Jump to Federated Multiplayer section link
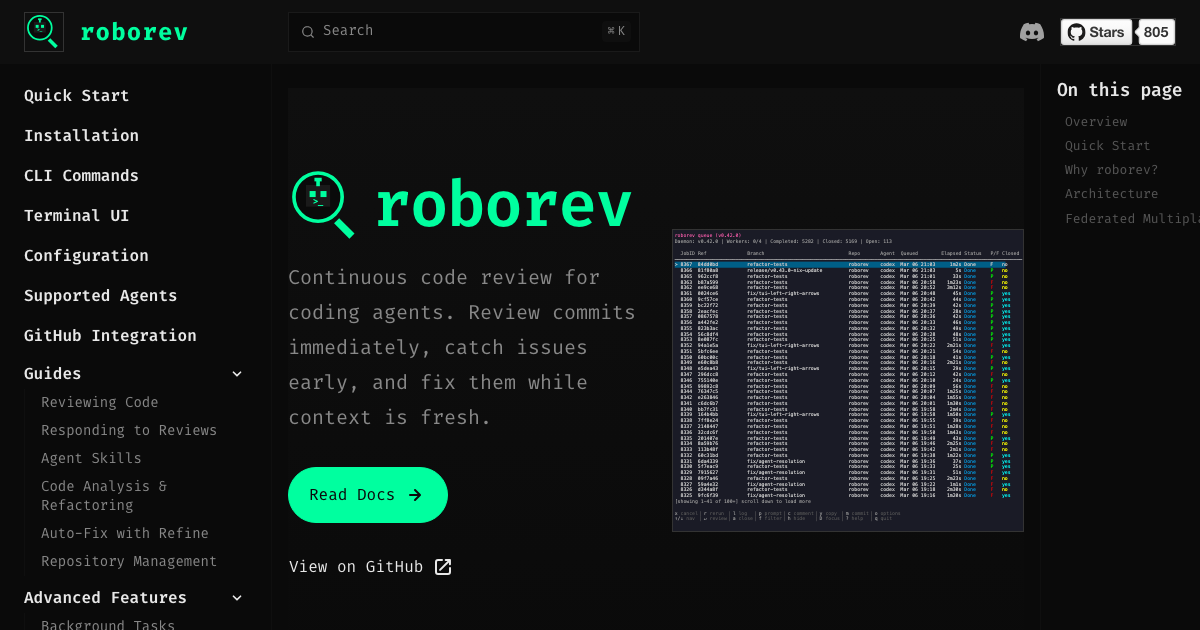Image resolution: width=1200 pixels, height=630 pixels. coord(1132,218)
